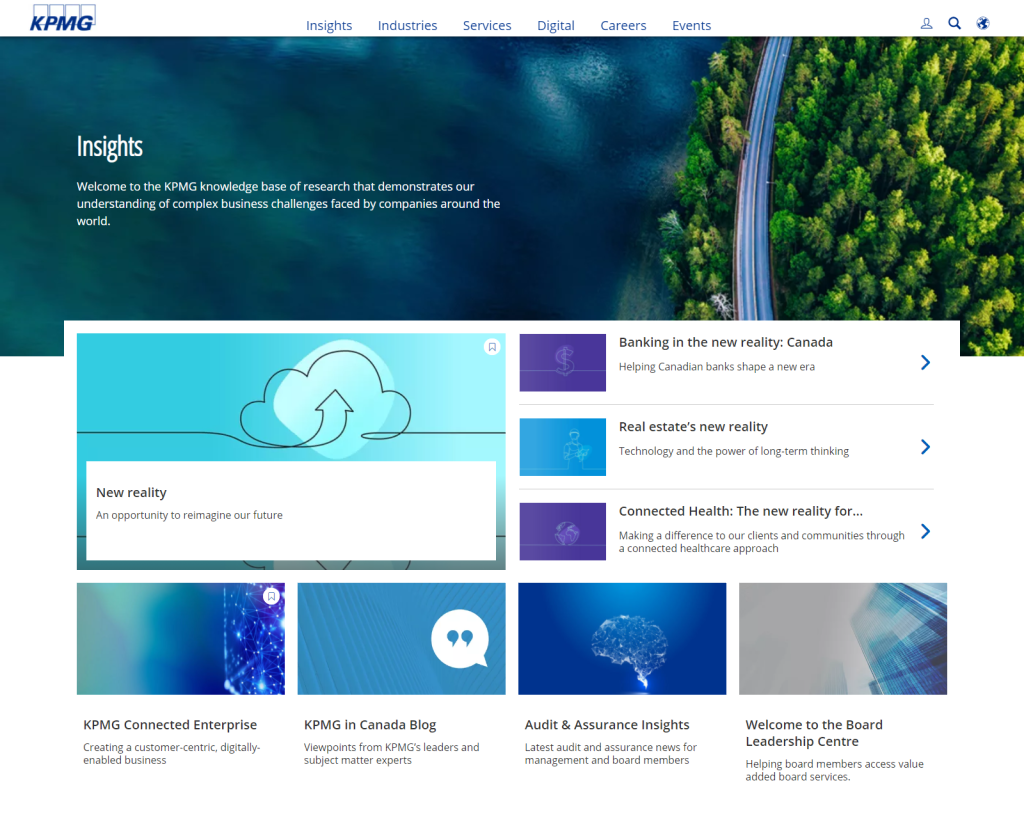Viewport: 1024px width, 831px height.
Task: Open the user account icon
Action: click(x=926, y=23)
